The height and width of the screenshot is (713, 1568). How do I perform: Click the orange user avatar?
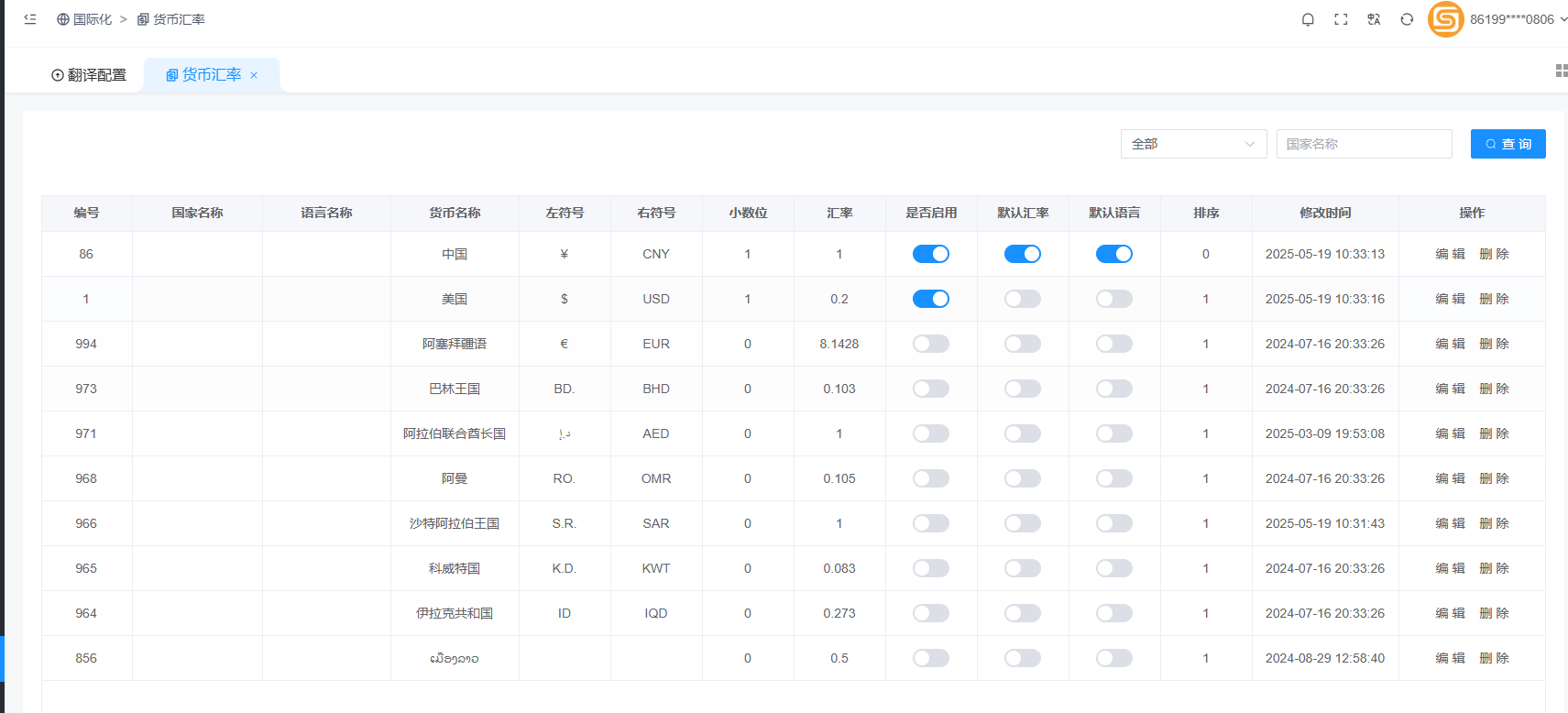1445,19
